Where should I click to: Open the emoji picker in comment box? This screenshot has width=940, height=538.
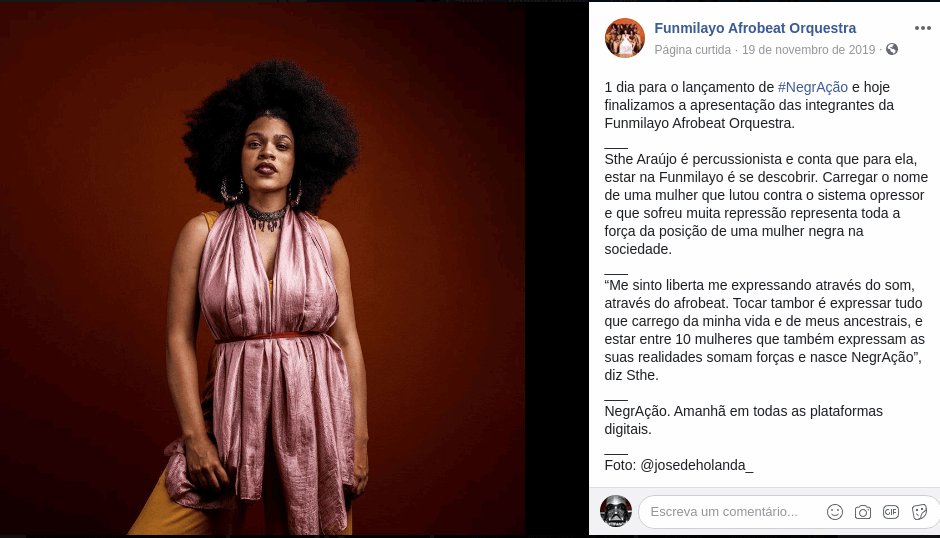834,512
